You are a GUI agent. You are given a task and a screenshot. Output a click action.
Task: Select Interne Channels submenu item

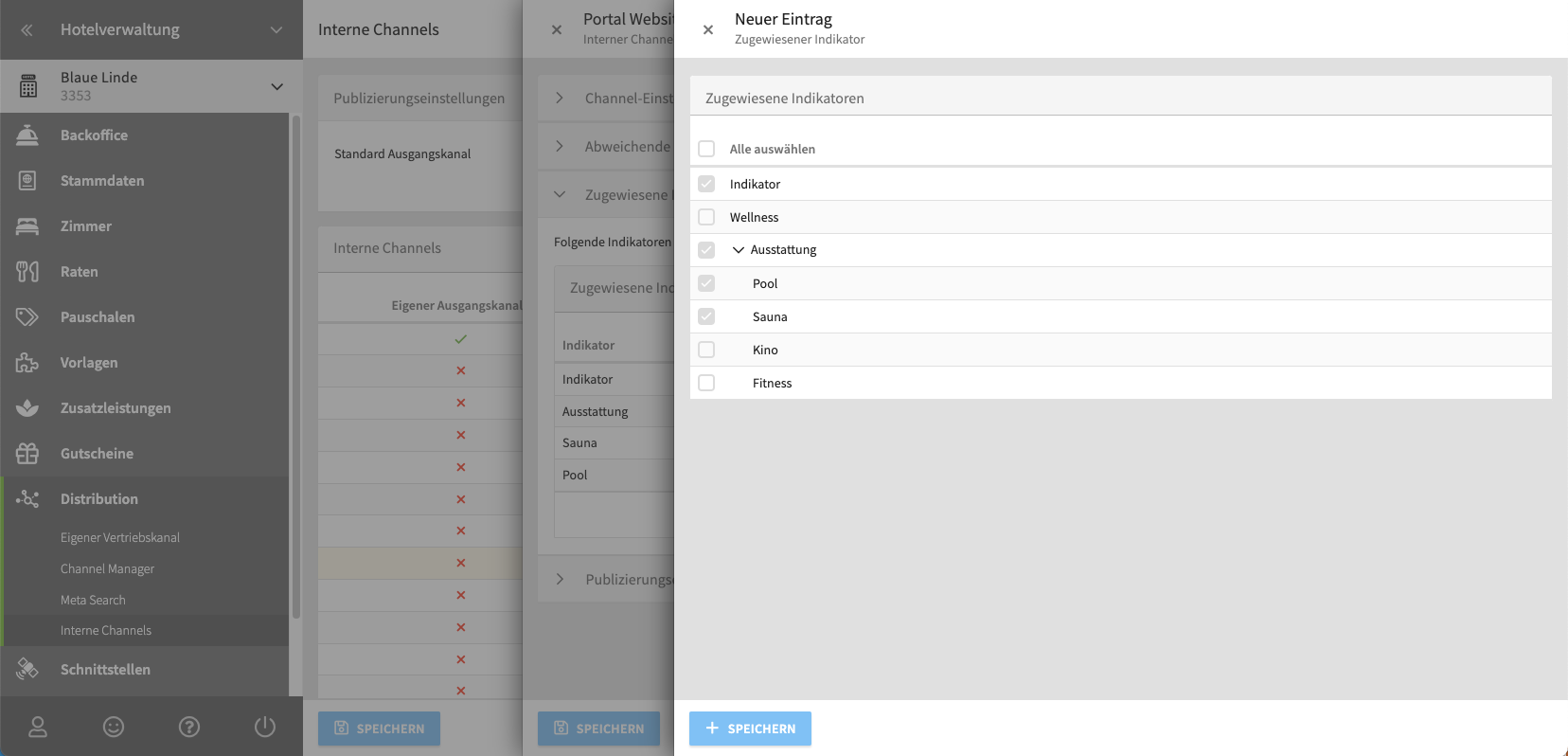pyautogui.click(x=106, y=630)
